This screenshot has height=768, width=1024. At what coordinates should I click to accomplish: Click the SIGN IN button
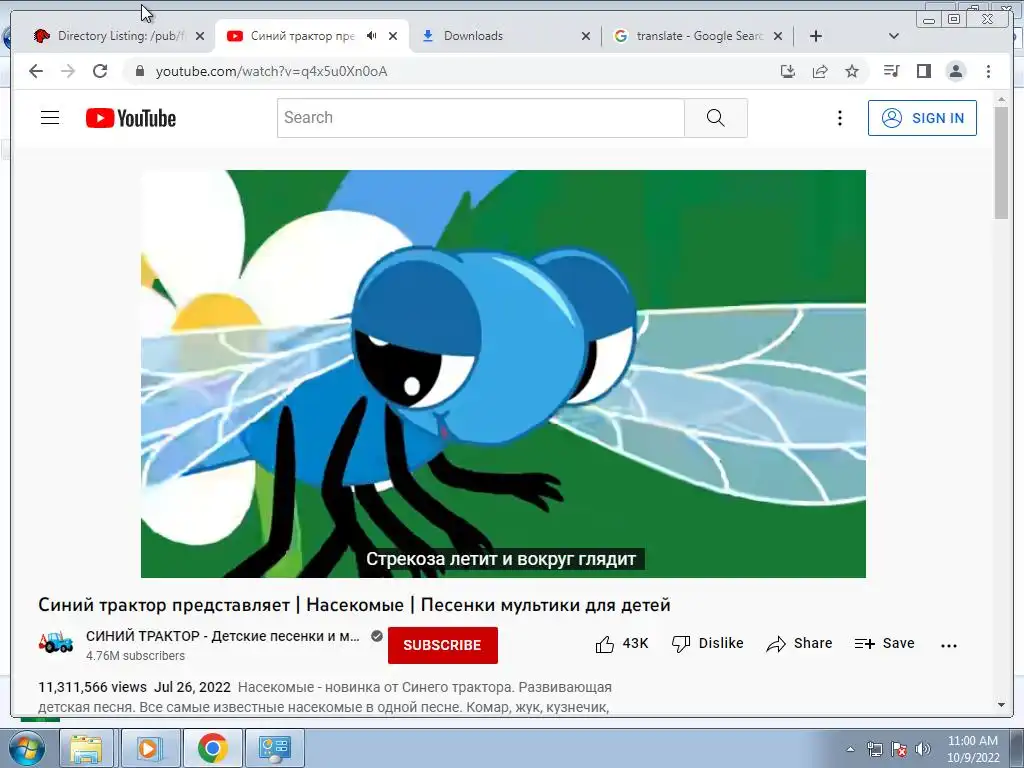[922, 118]
